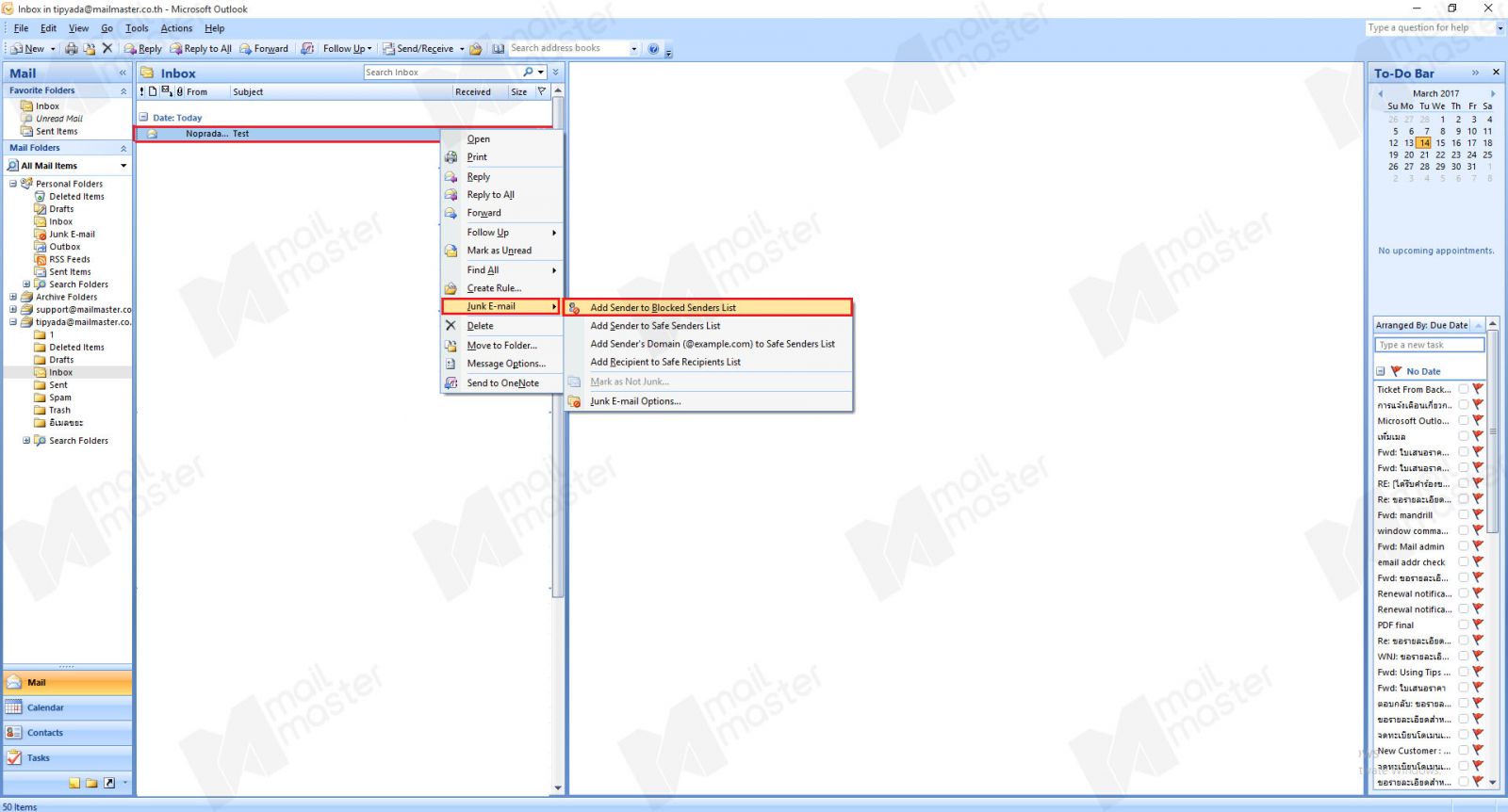Click Delete in the context menu

[x=500, y=326]
